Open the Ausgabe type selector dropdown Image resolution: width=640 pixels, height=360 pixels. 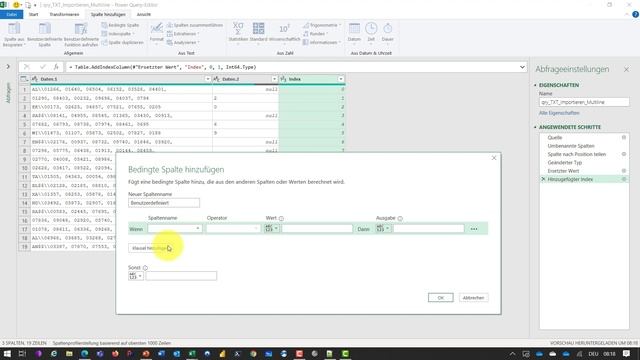pyautogui.click(x=382, y=229)
